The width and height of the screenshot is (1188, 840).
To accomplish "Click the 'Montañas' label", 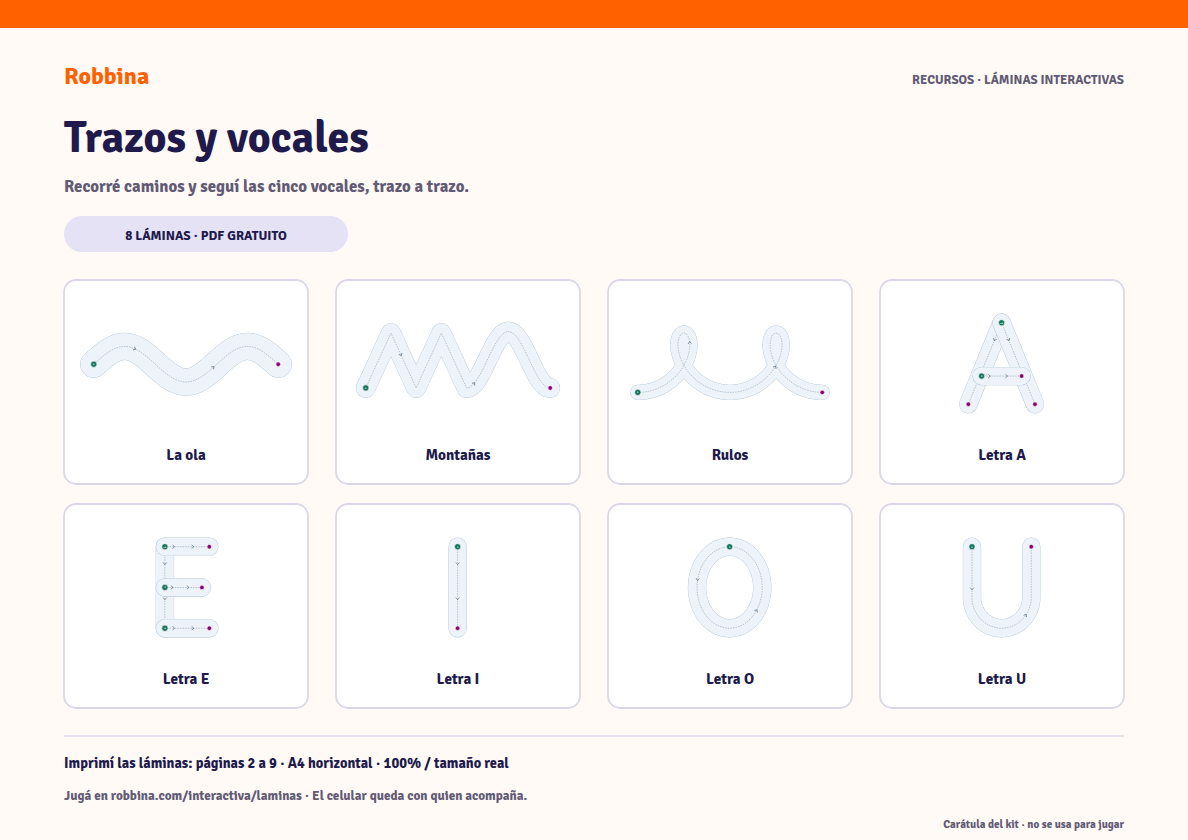I will pyautogui.click(x=458, y=454).
